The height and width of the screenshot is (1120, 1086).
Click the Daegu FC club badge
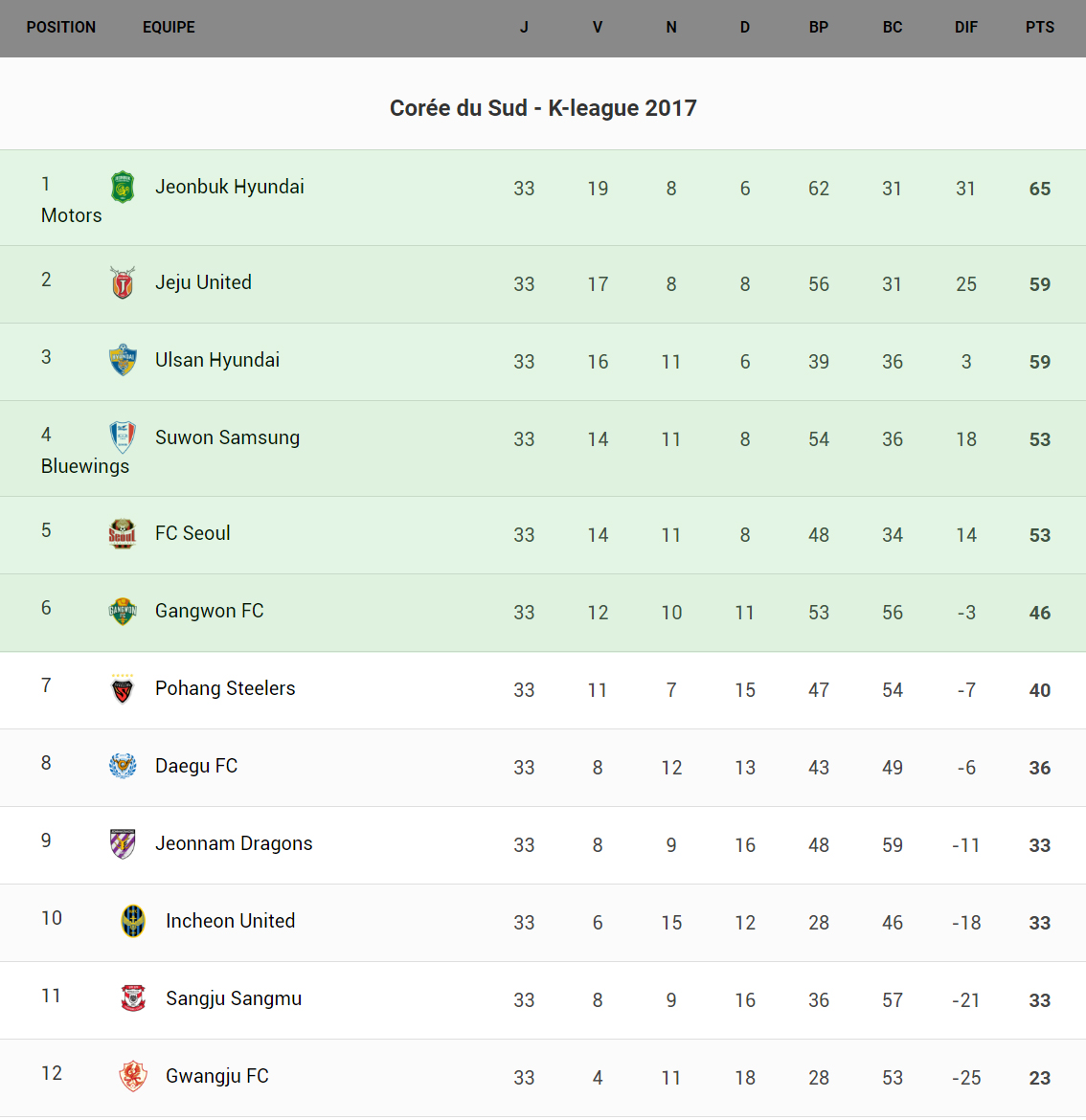[123, 766]
